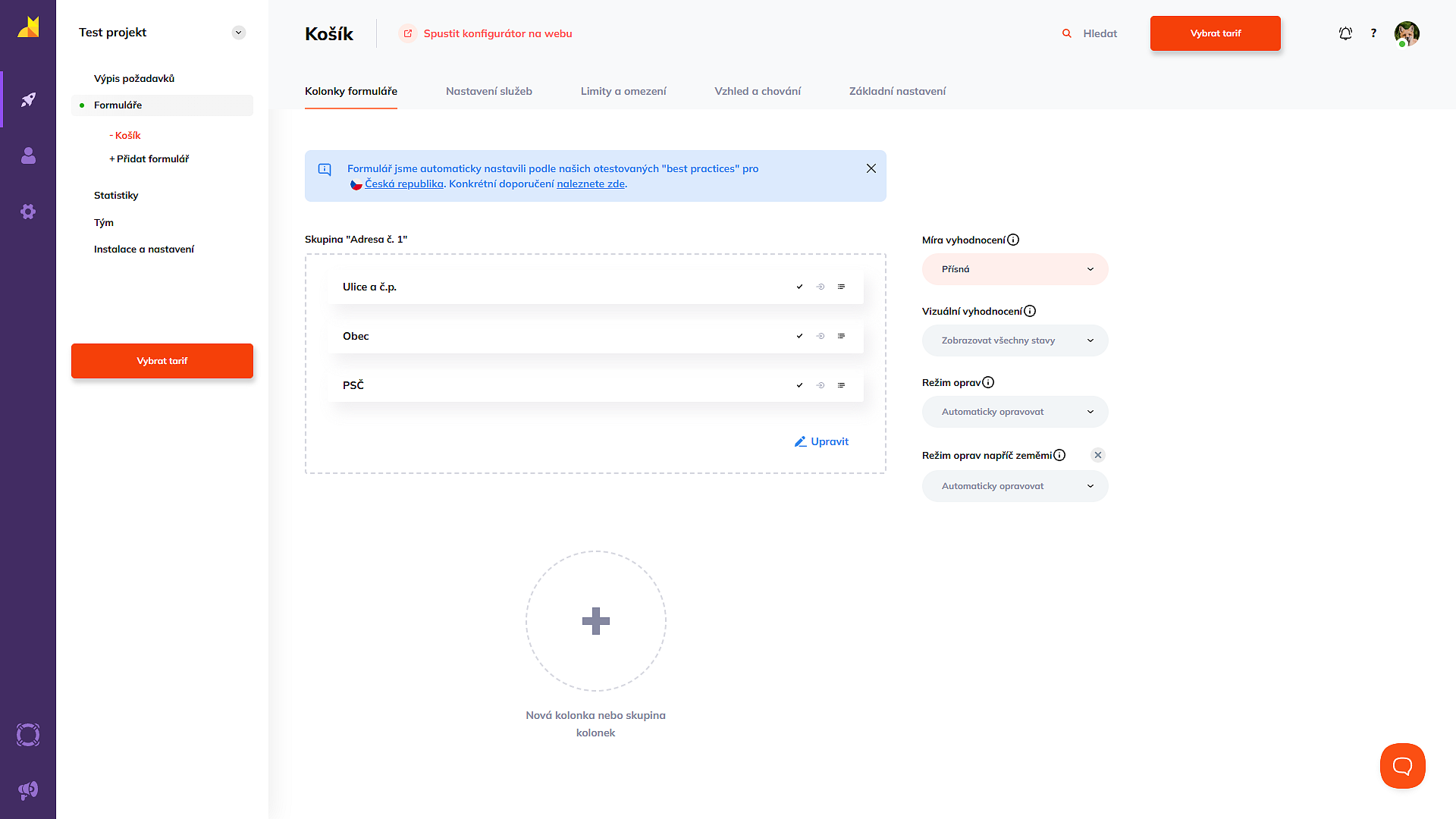Open the Vizuální vyhodnocení dropdown
1456x819 pixels.
[x=1015, y=340]
